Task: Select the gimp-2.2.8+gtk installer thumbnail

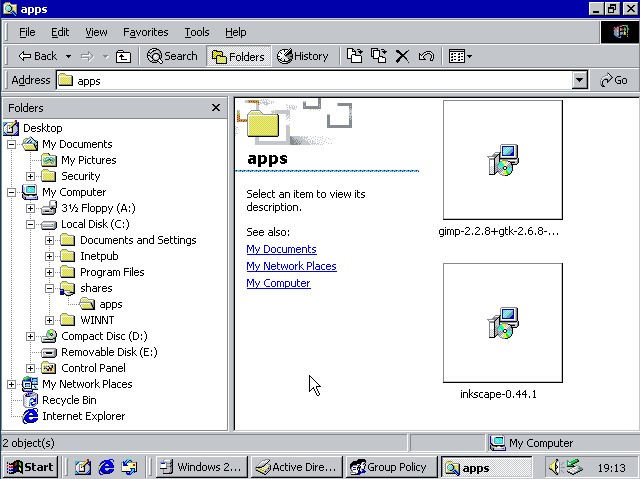Action: [502, 160]
